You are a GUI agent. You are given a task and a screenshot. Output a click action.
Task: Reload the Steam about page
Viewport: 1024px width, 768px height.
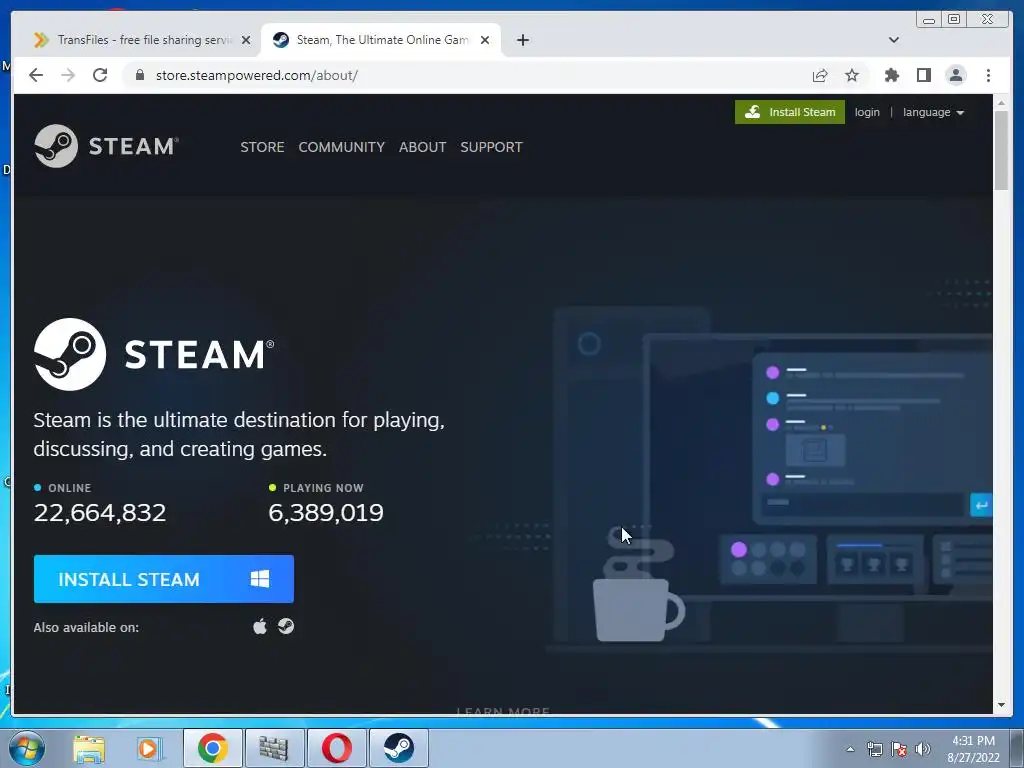coord(100,75)
